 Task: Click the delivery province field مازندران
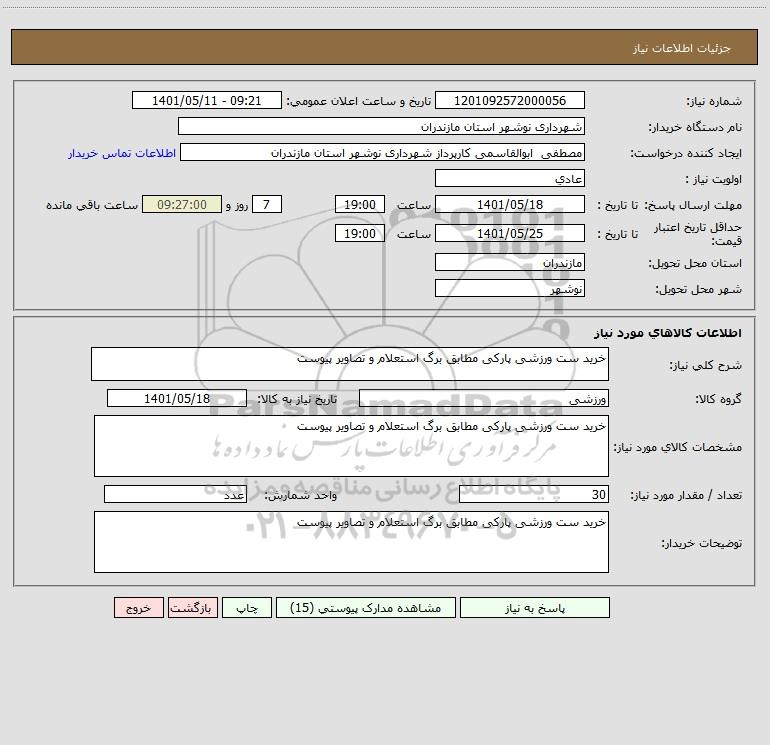510,262
